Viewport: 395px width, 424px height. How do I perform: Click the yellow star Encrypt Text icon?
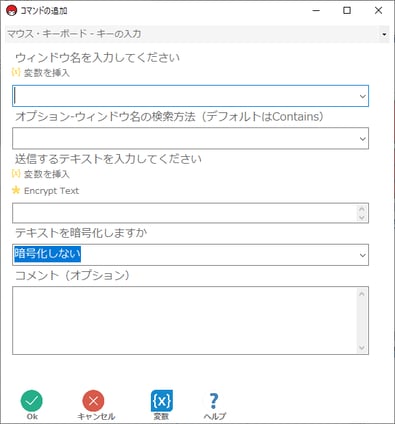(x=16, y=190)
